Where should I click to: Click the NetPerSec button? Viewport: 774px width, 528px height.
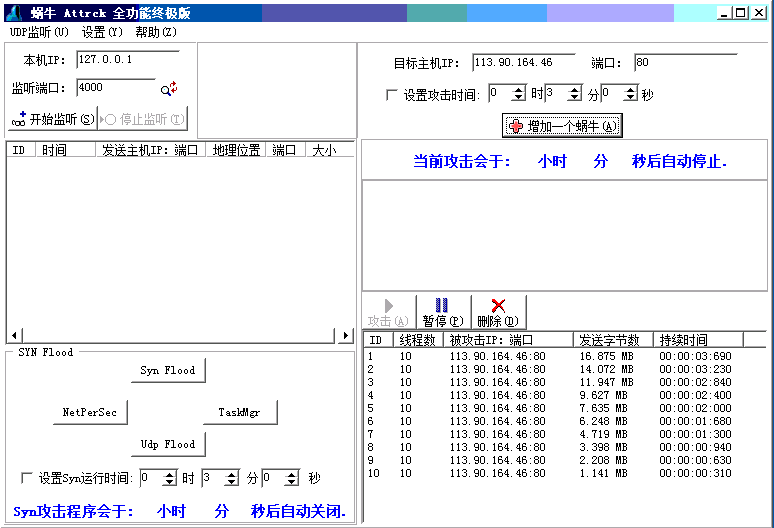(90, 412)
